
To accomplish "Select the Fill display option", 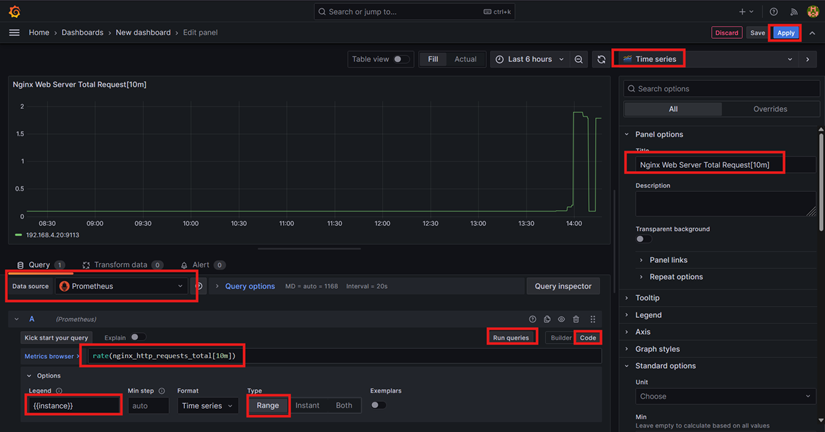I will 433,59.
